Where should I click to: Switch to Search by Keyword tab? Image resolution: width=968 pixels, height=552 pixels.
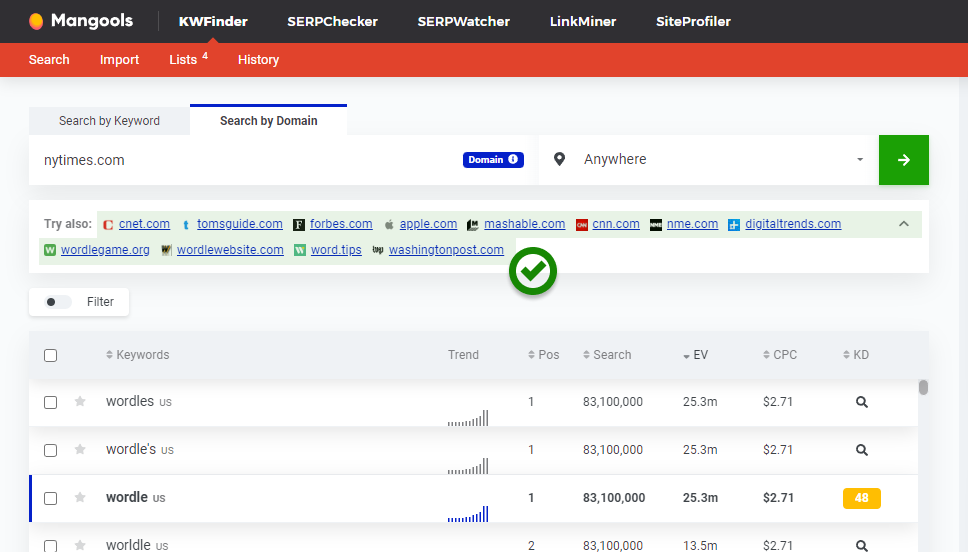click(109, 121)
